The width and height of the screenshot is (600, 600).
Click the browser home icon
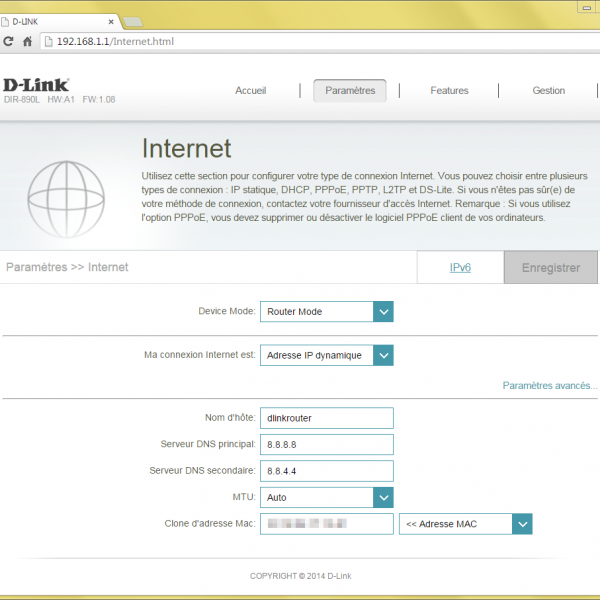click(x=28, y=41)
